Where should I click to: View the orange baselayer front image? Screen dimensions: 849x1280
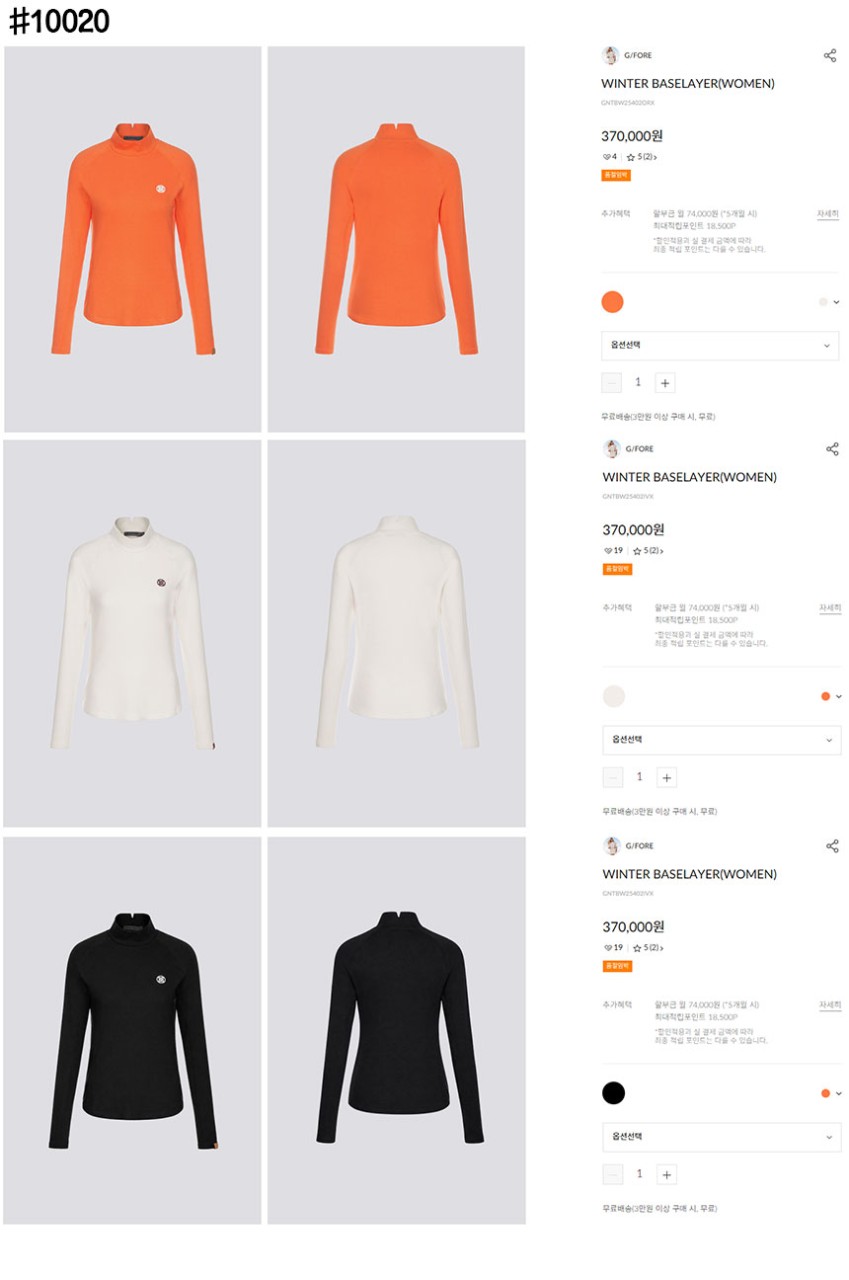(x=133, y=239)
